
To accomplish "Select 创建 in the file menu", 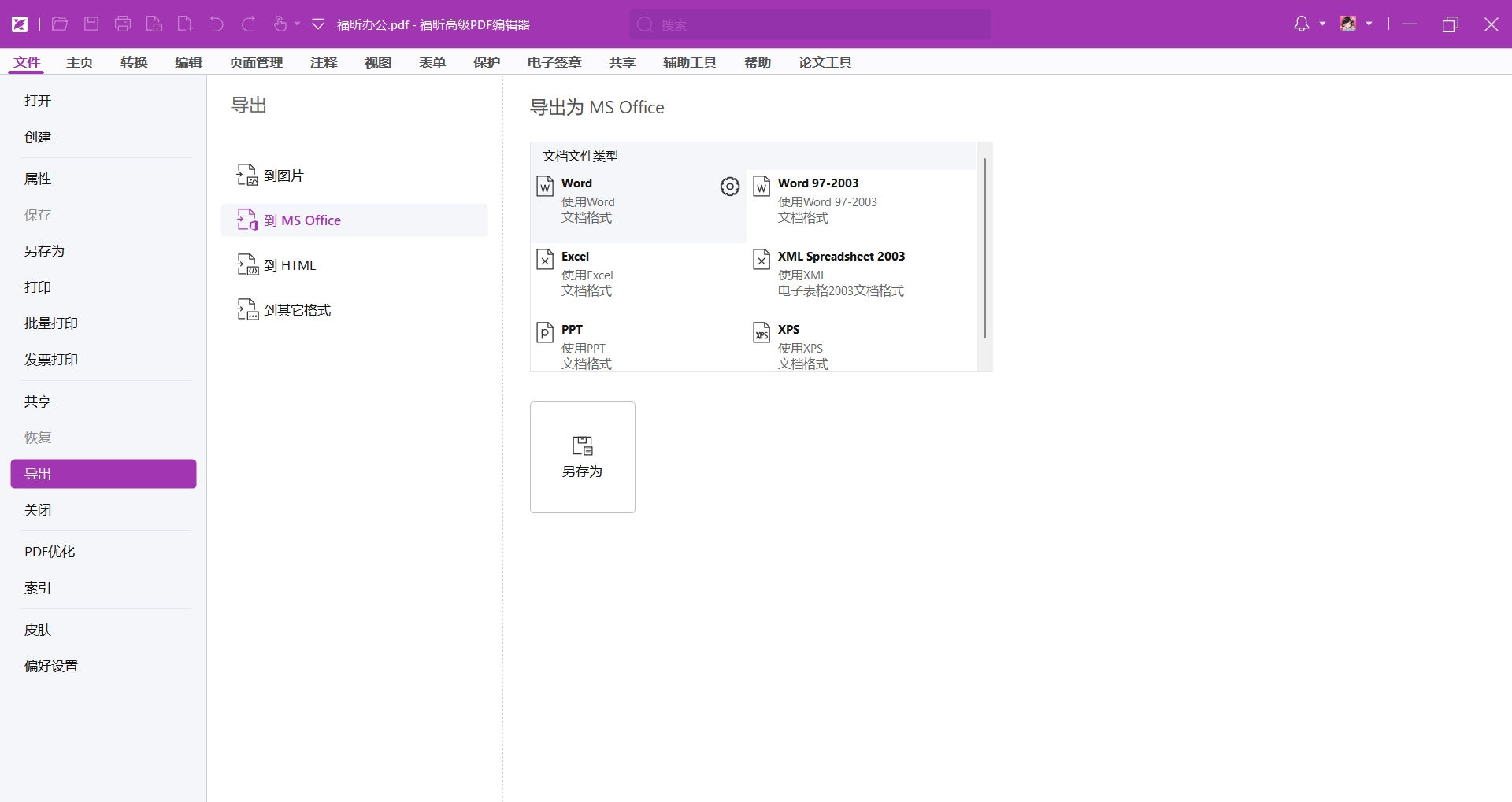I will [x=103, y=137].
